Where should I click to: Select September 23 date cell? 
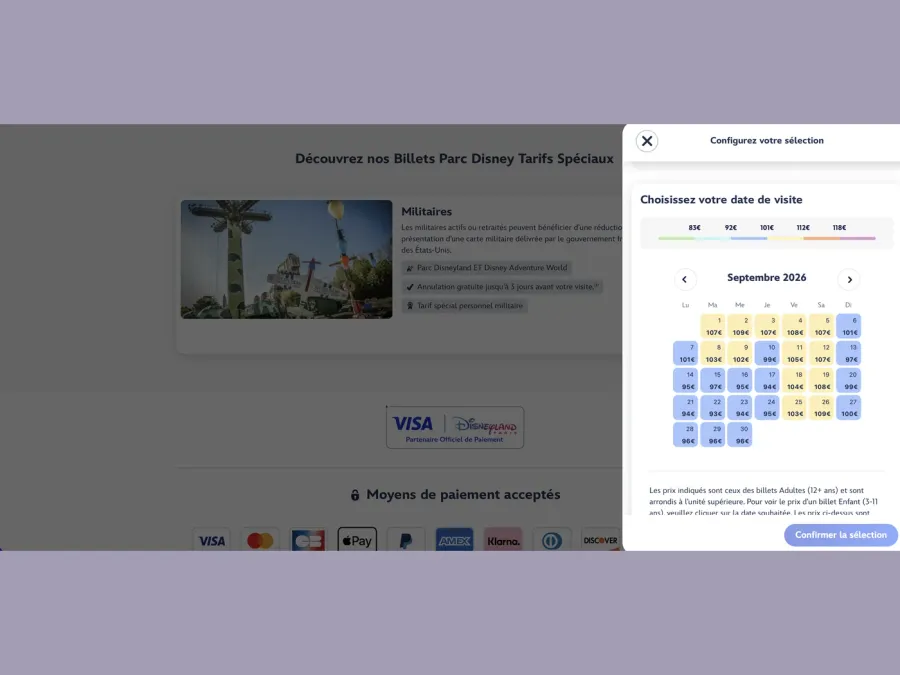740,408
